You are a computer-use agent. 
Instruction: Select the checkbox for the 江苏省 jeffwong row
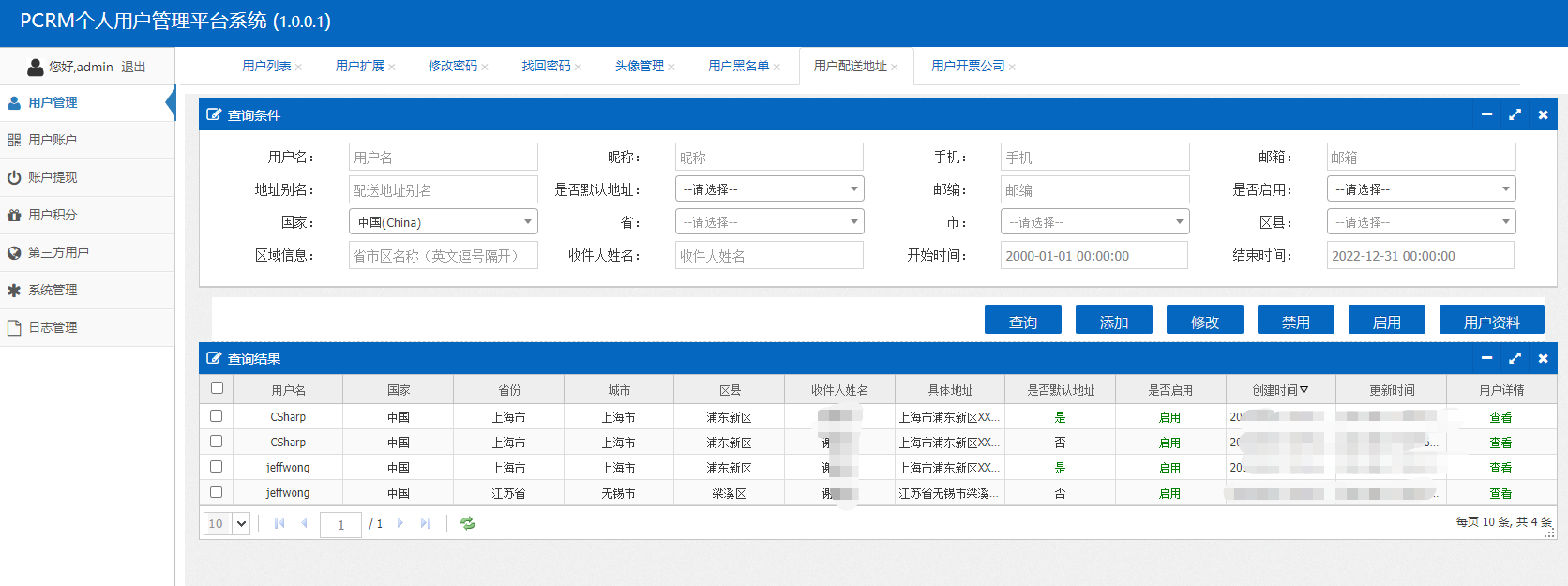point(217,492)
